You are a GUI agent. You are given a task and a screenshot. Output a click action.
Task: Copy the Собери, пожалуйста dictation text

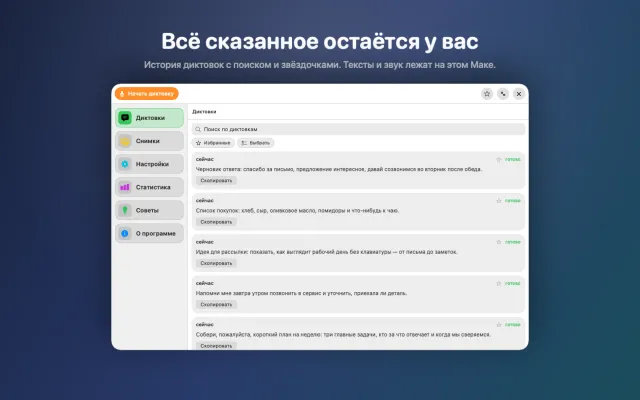tap(216, 346)
